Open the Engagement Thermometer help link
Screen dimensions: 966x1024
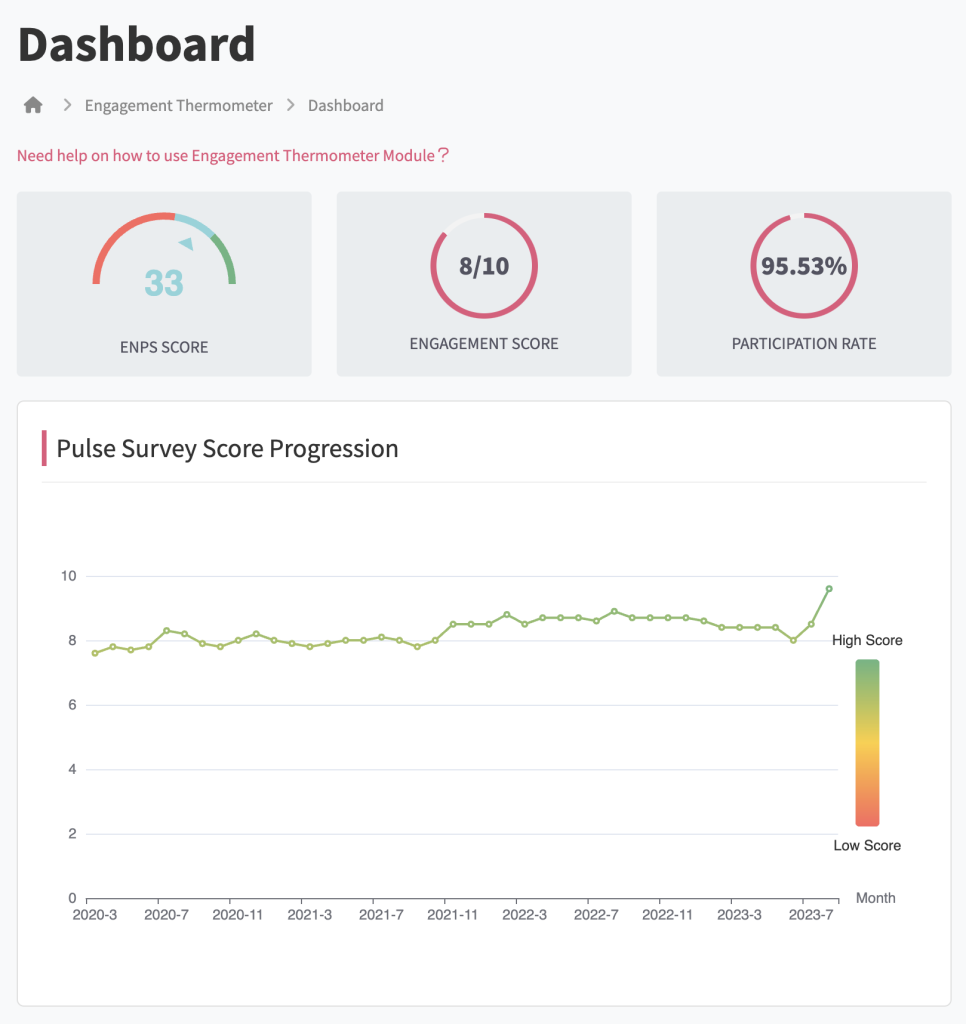point(233,155)
